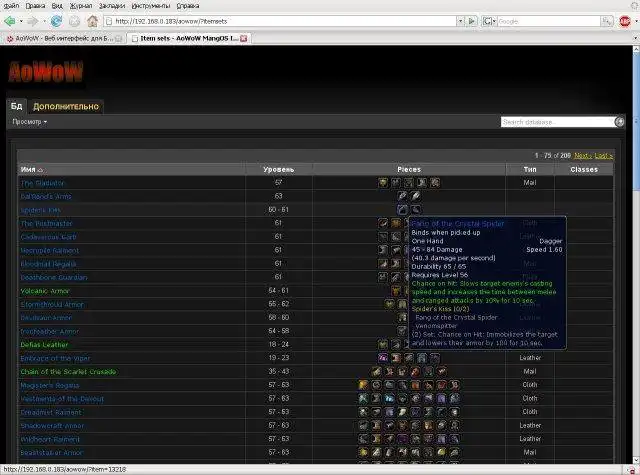Open first piece icon of Magister's Regalia row

363,385
